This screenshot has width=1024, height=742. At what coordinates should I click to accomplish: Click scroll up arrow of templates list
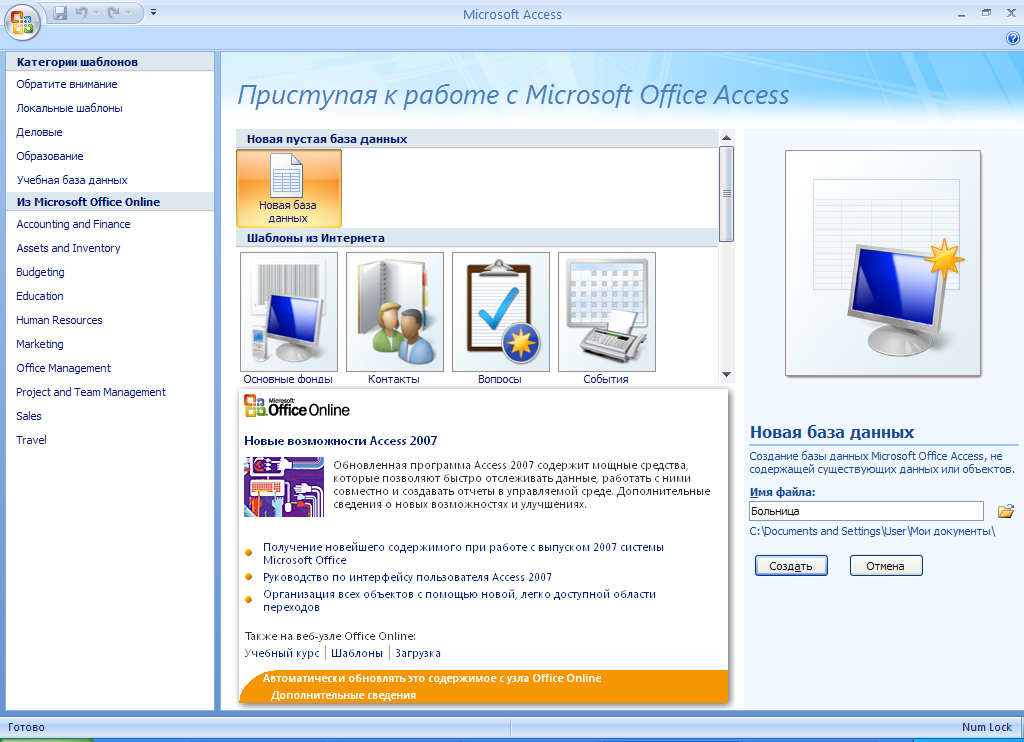click(x=726, y=138)
